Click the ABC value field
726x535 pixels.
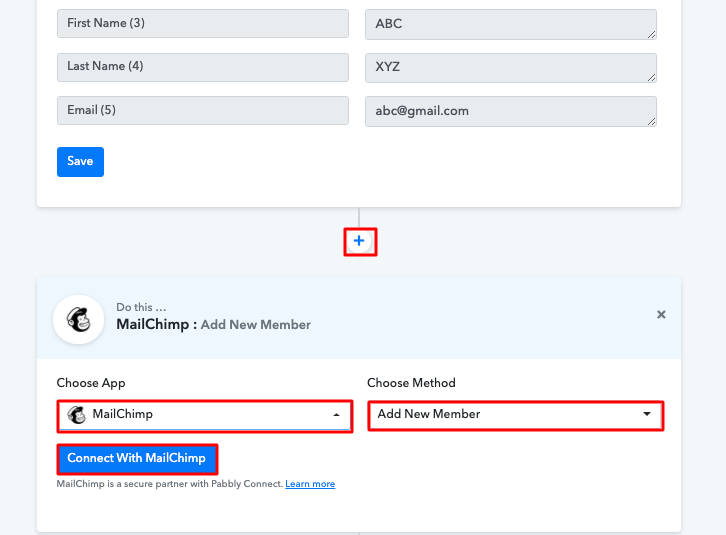point(511,24)
